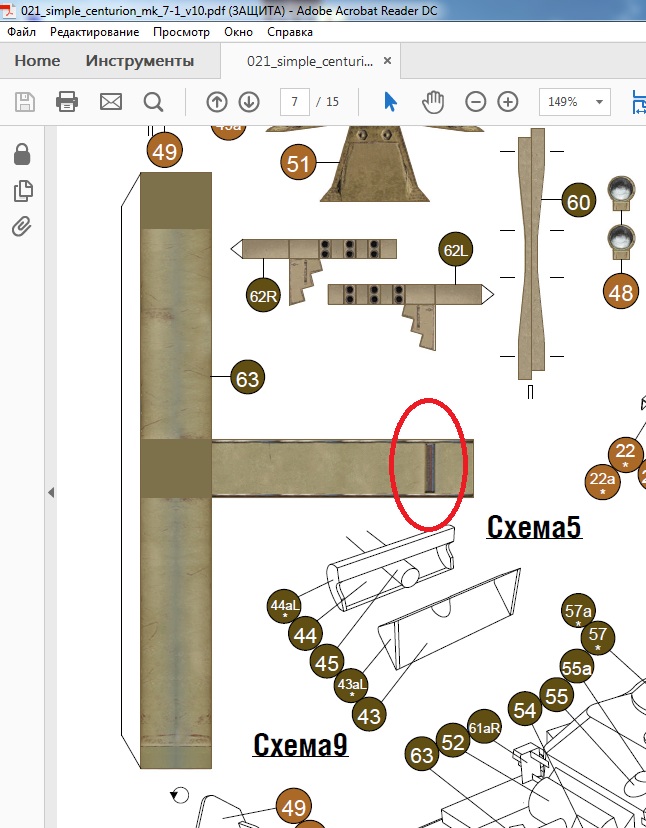
Task: Open the Файл menu
Action: pos(21,32)
